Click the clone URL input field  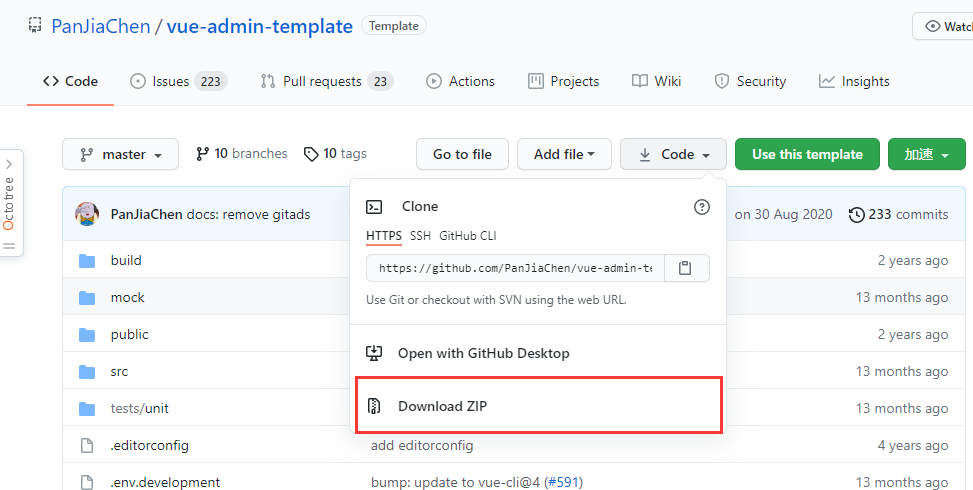(x=515, y=268)
